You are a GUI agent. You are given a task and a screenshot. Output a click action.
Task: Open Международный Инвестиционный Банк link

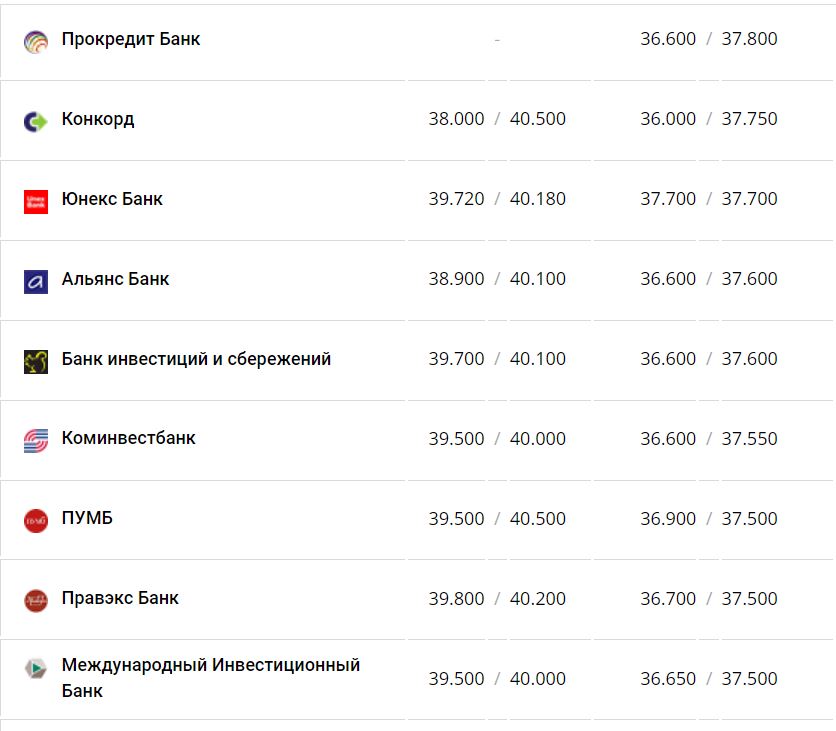pos(210,677)
